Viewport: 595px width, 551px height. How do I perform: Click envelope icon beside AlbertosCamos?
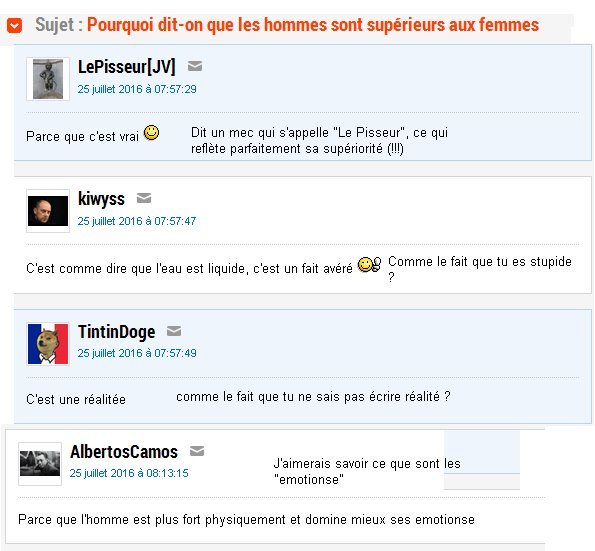tap(197, 451)
